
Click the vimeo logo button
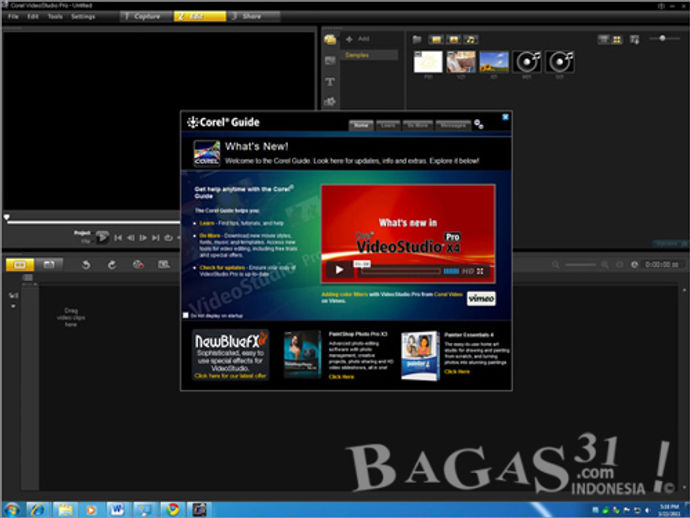(x=481, y=299)
